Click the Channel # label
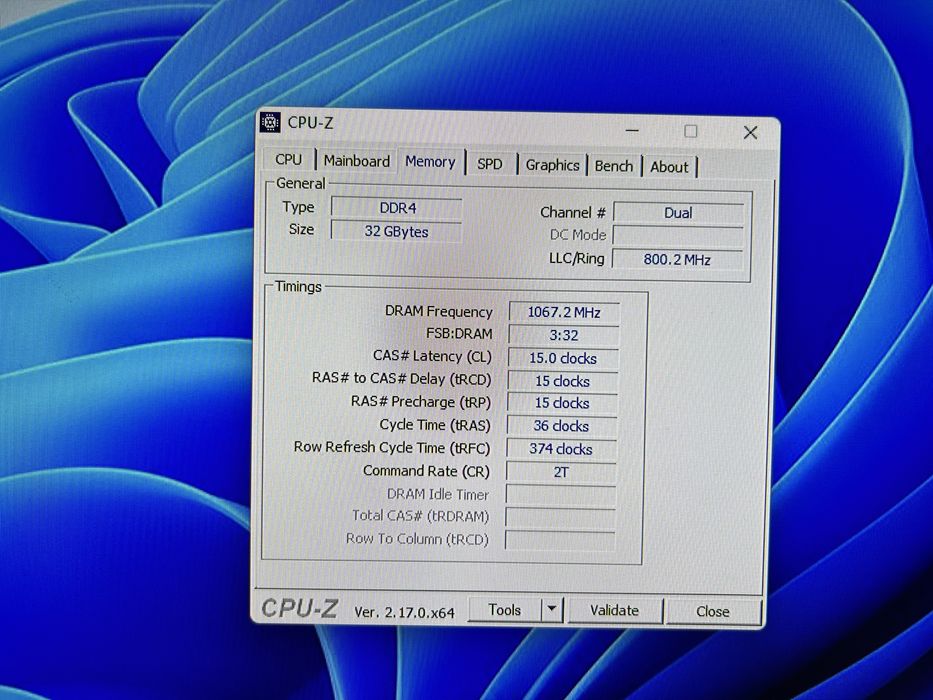This screenshot has height=700, width=933. (572, 212)
